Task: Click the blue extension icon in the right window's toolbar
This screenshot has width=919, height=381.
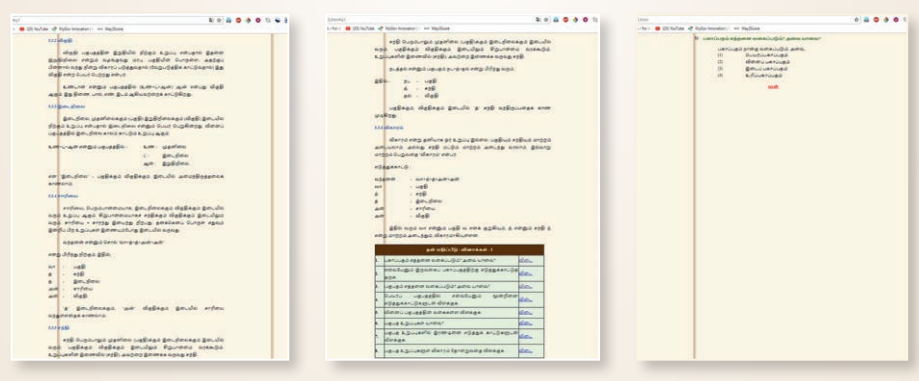Action: (866, 19)
